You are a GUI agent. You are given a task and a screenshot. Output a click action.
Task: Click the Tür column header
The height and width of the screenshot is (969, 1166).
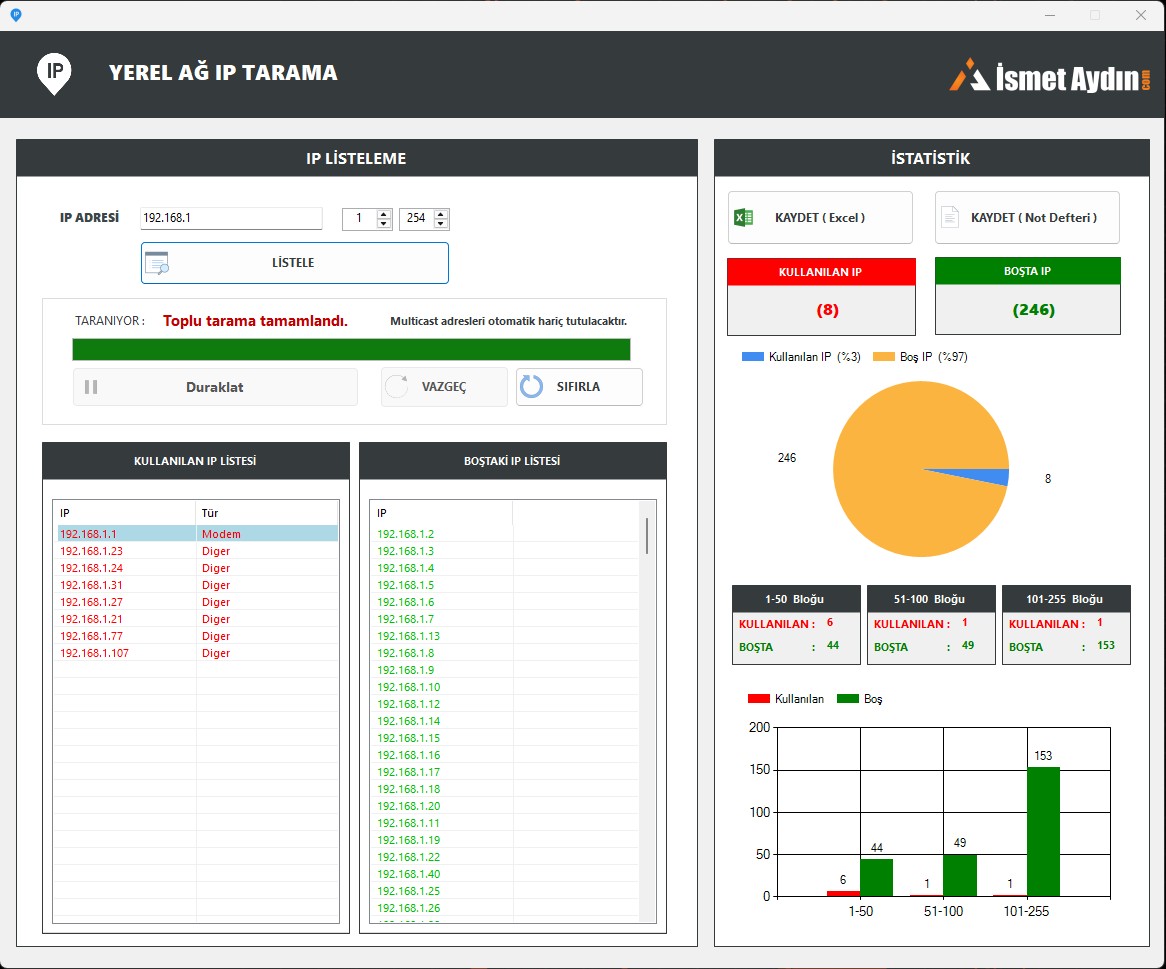click(x=266, y=513)
